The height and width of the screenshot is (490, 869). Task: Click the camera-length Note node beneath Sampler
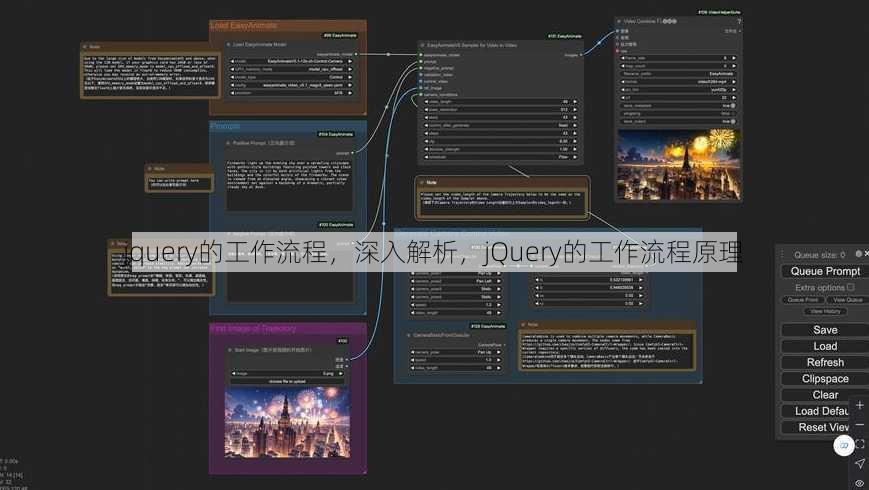[502, 198]
